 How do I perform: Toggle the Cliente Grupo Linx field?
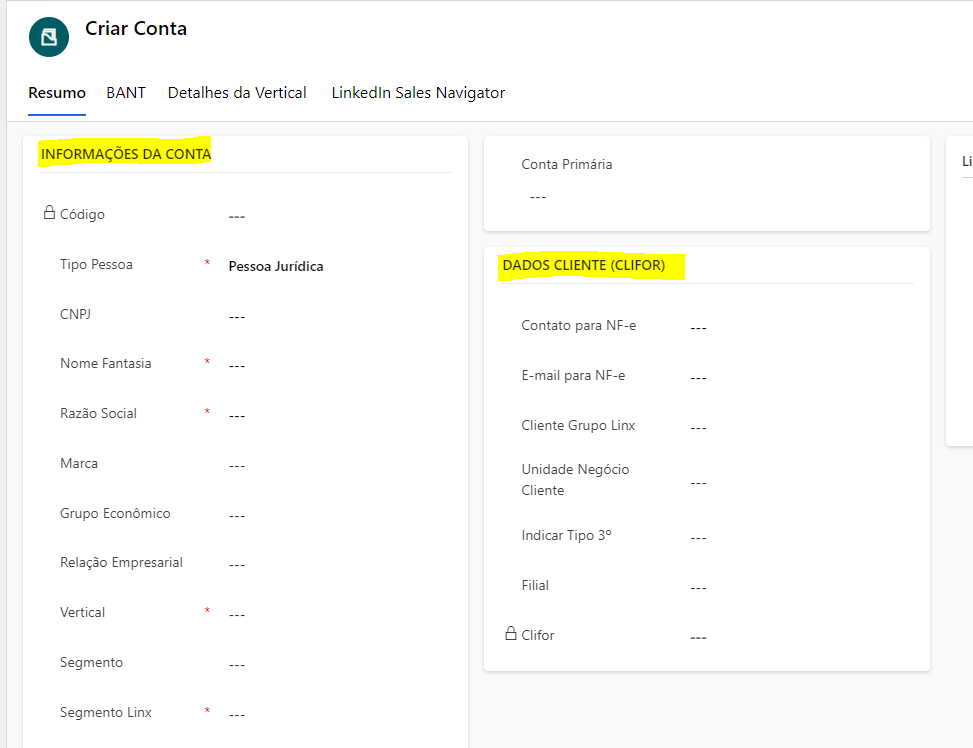tap(790, 427)
